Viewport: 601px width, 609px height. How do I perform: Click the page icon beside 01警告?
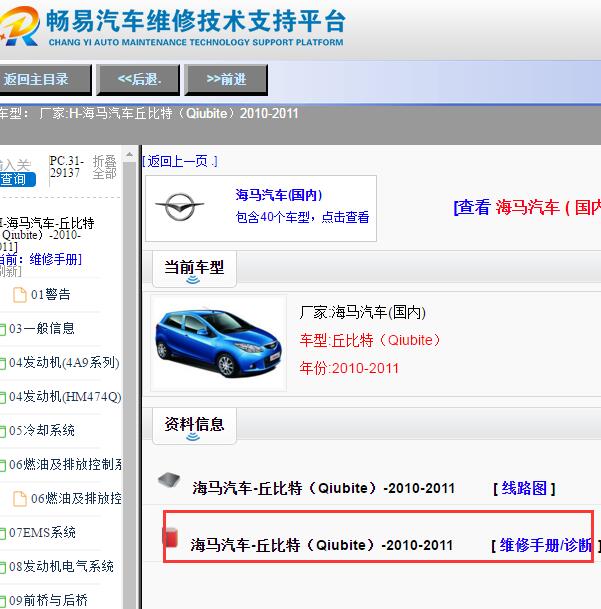[x=19, y=295]
